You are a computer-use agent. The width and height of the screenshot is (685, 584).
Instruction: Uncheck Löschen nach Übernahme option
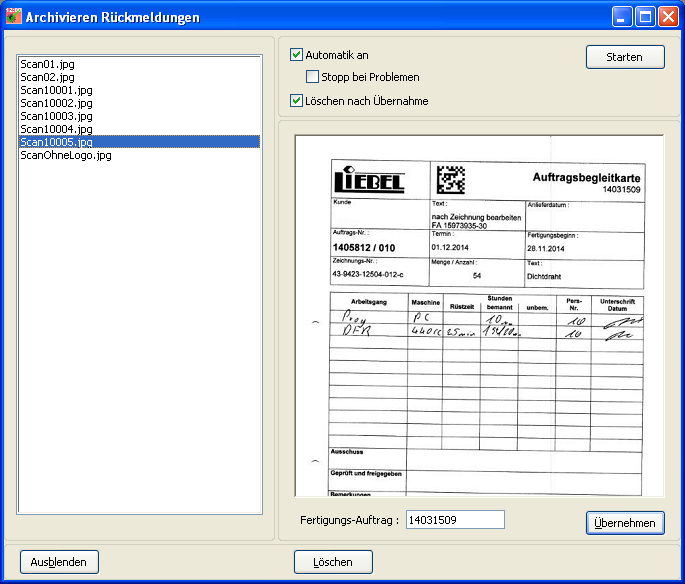(296, 100)
